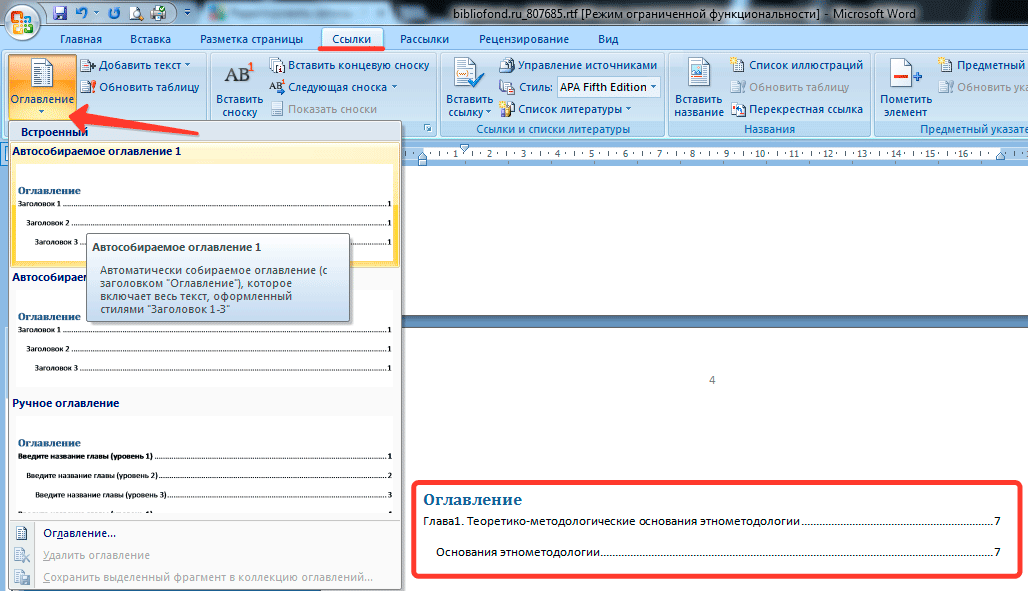Click the icon beside Оглавление... entry
This screenshot has width=1028, height=591.
[22, 533]
